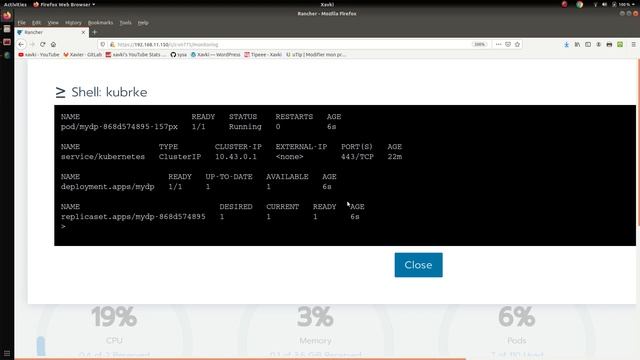Save page to Pocket icon
The image size is (640, 360).
508,44
